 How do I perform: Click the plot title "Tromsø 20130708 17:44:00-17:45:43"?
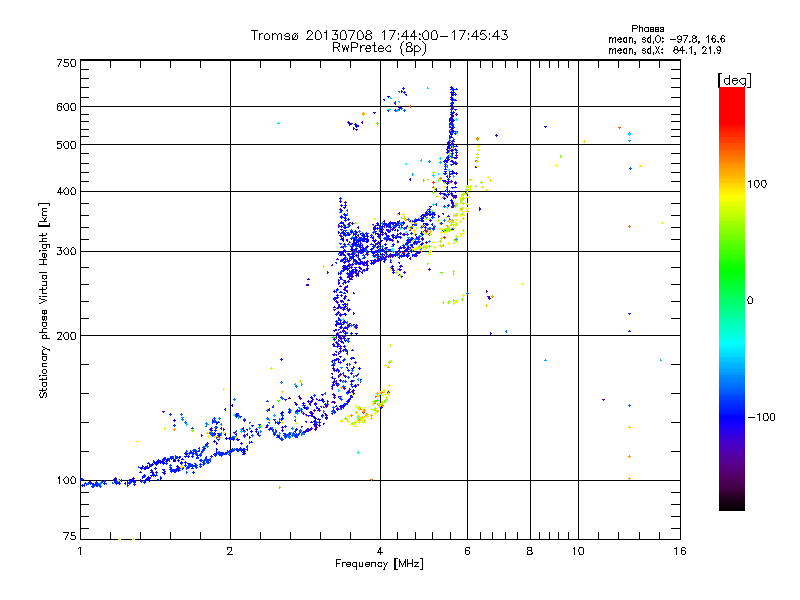tap(379, 35)
